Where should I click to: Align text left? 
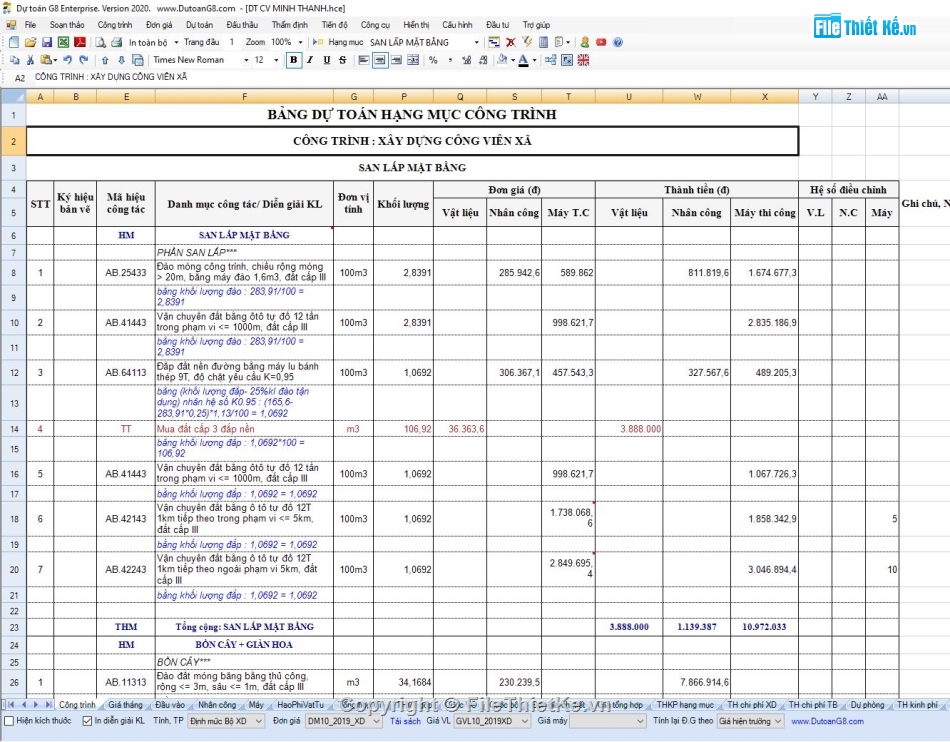[364, 60]
